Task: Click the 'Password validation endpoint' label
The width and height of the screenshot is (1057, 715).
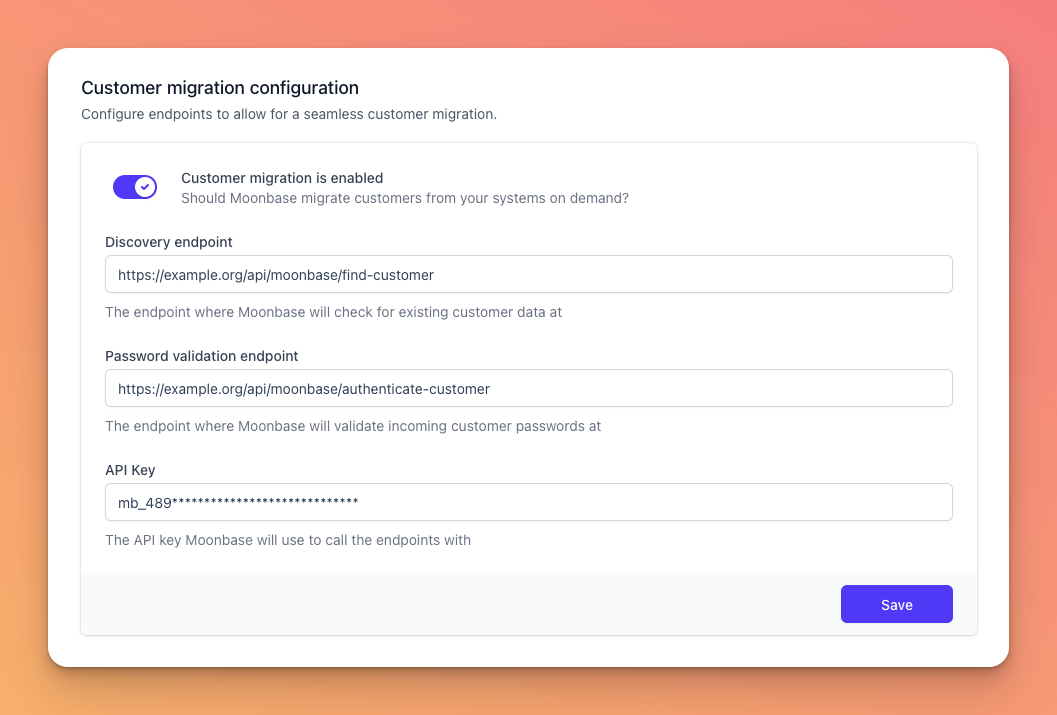Action: 202,356
